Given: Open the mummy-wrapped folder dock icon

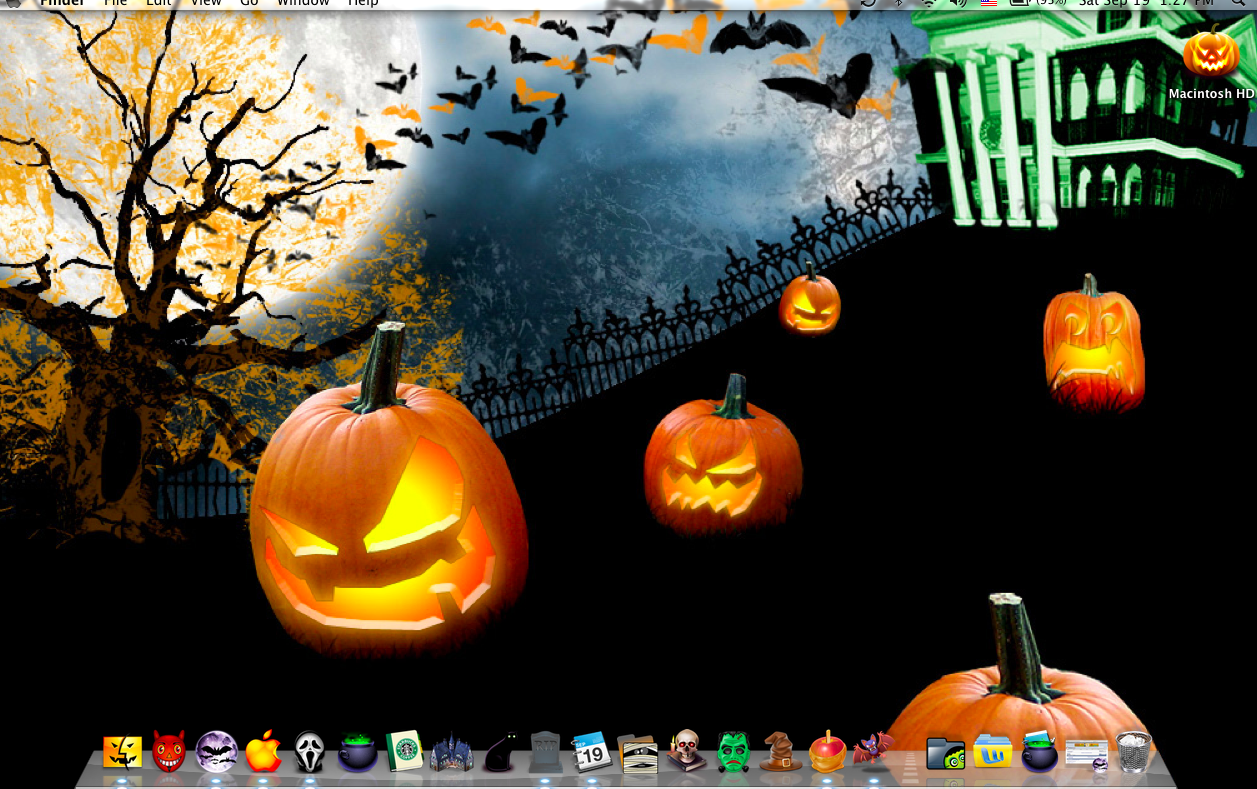Looking at the screenshot, I should pos(638,753).
